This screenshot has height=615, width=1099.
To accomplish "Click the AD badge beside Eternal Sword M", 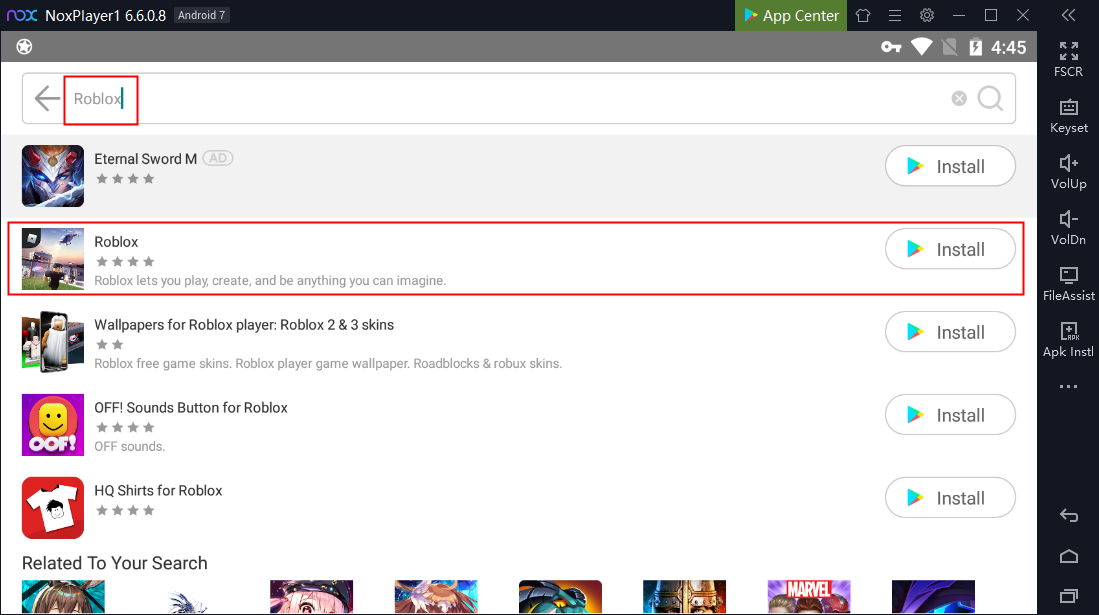I will point(218,158).
